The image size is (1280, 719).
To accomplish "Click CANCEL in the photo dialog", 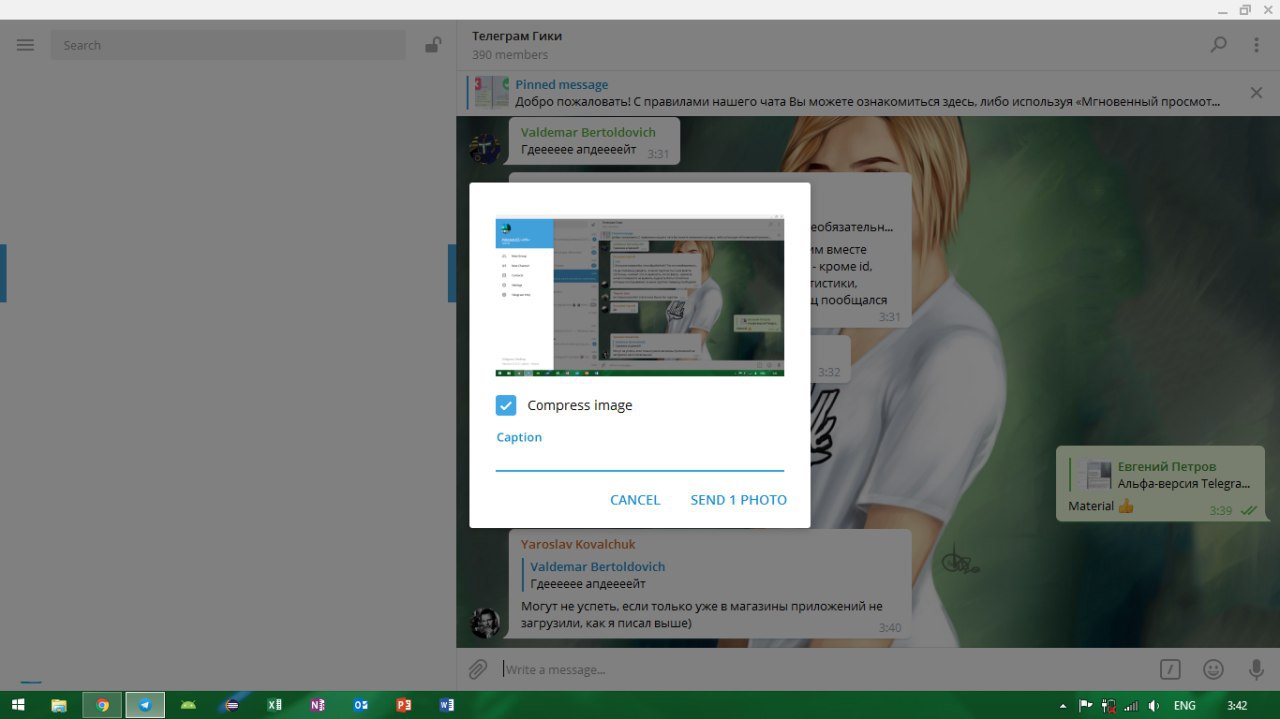I will tap(635, 500).
